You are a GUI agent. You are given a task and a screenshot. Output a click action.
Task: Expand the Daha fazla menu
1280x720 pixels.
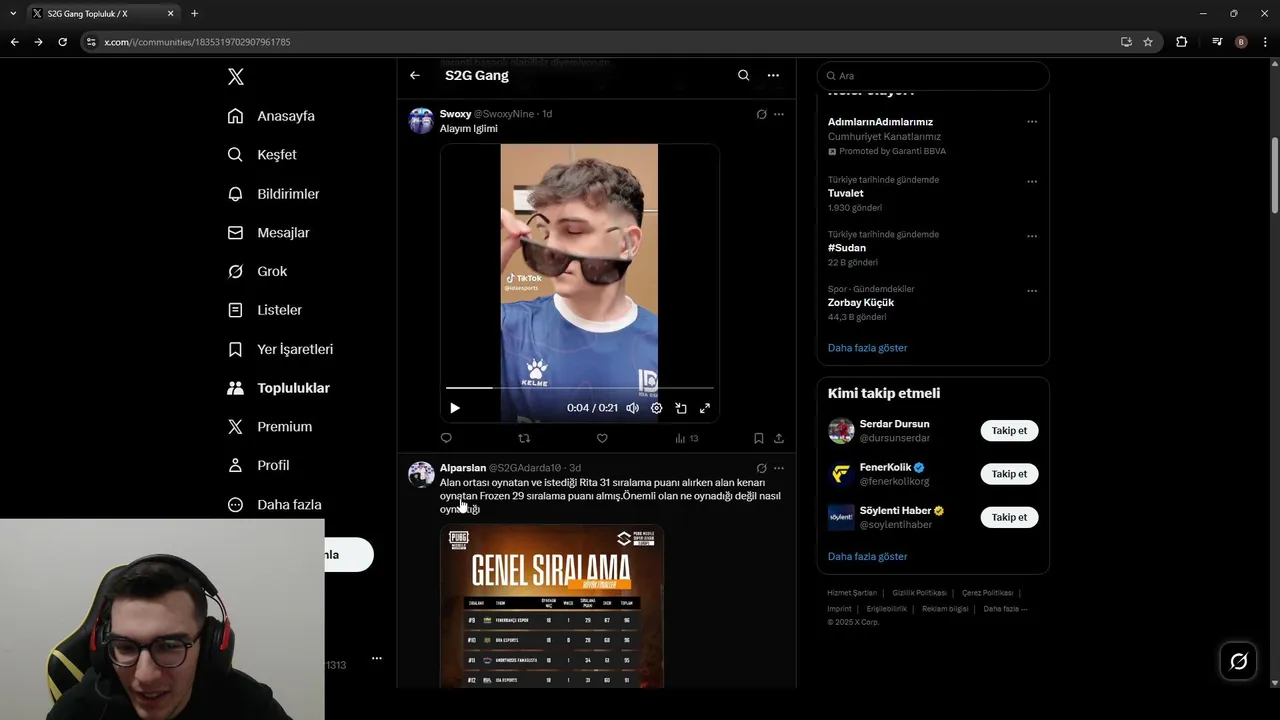(x=274, y=505)
